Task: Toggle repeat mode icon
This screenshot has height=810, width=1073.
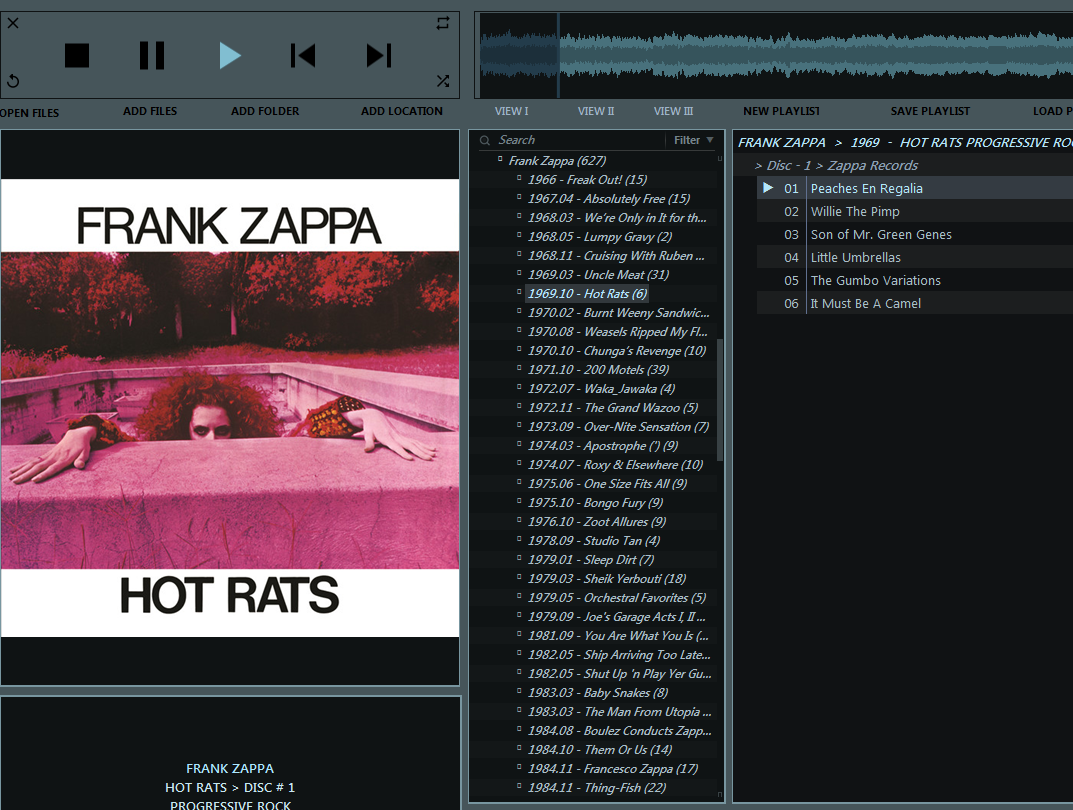Action: 443,23
